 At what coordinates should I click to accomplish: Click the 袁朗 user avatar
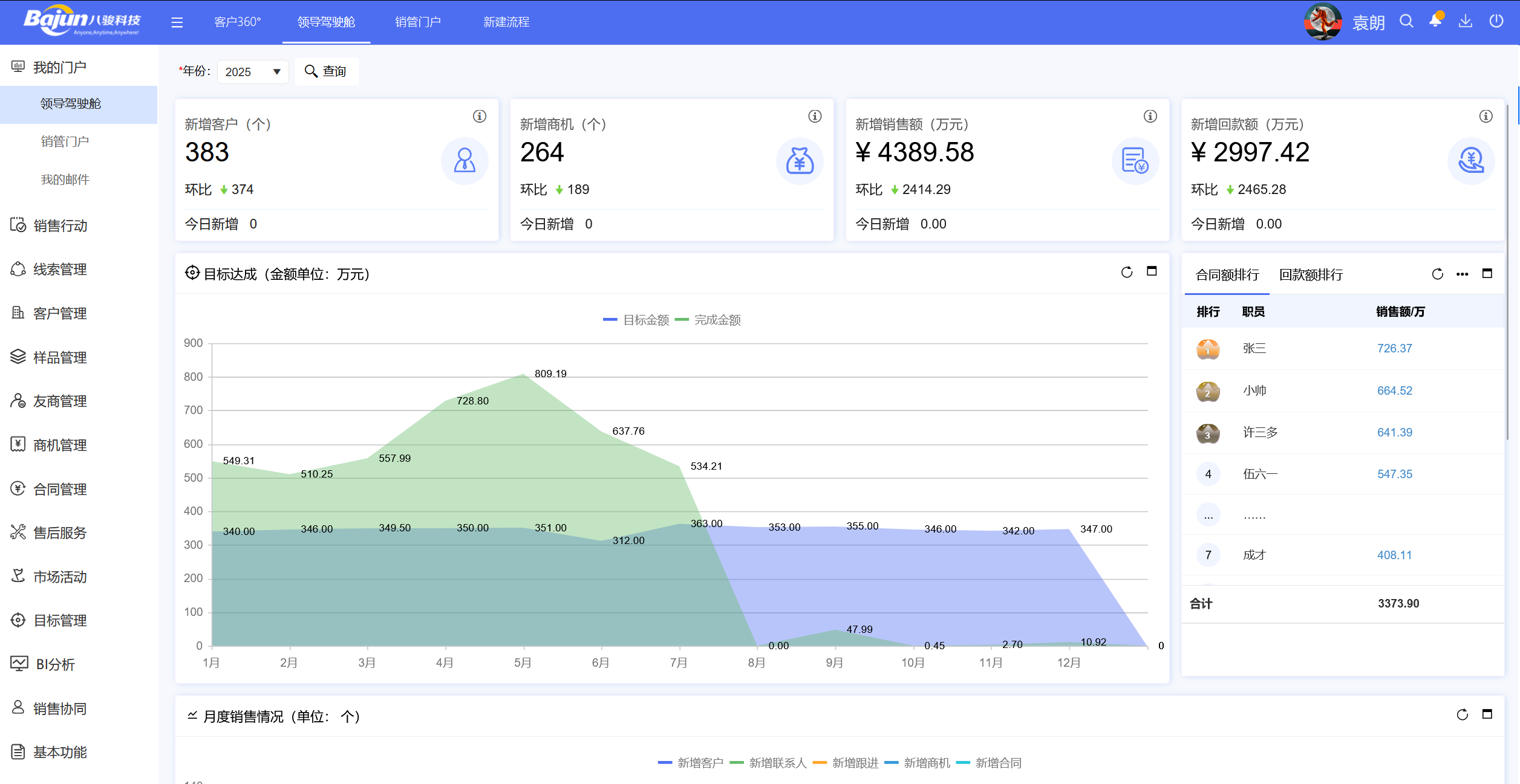coord(1323,22)
